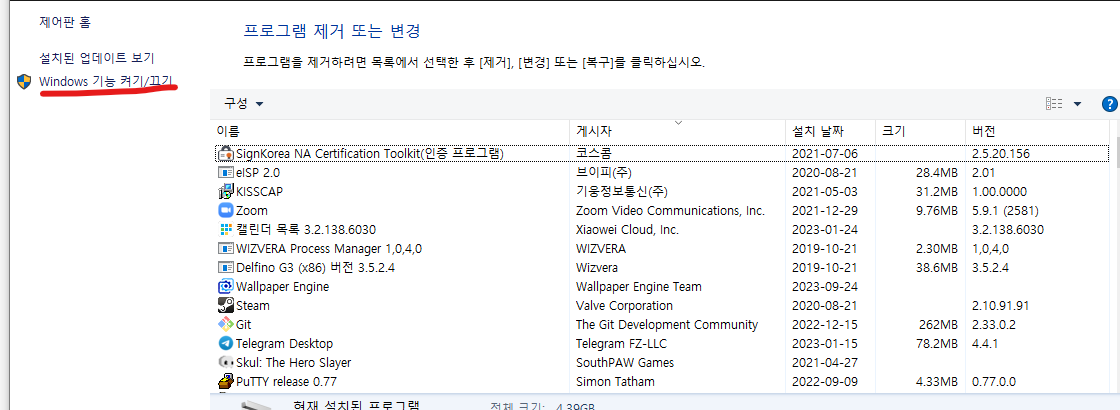The image size is (1120, 410).
Task: Click publisher 코스콤
Action: click(594, 154)
